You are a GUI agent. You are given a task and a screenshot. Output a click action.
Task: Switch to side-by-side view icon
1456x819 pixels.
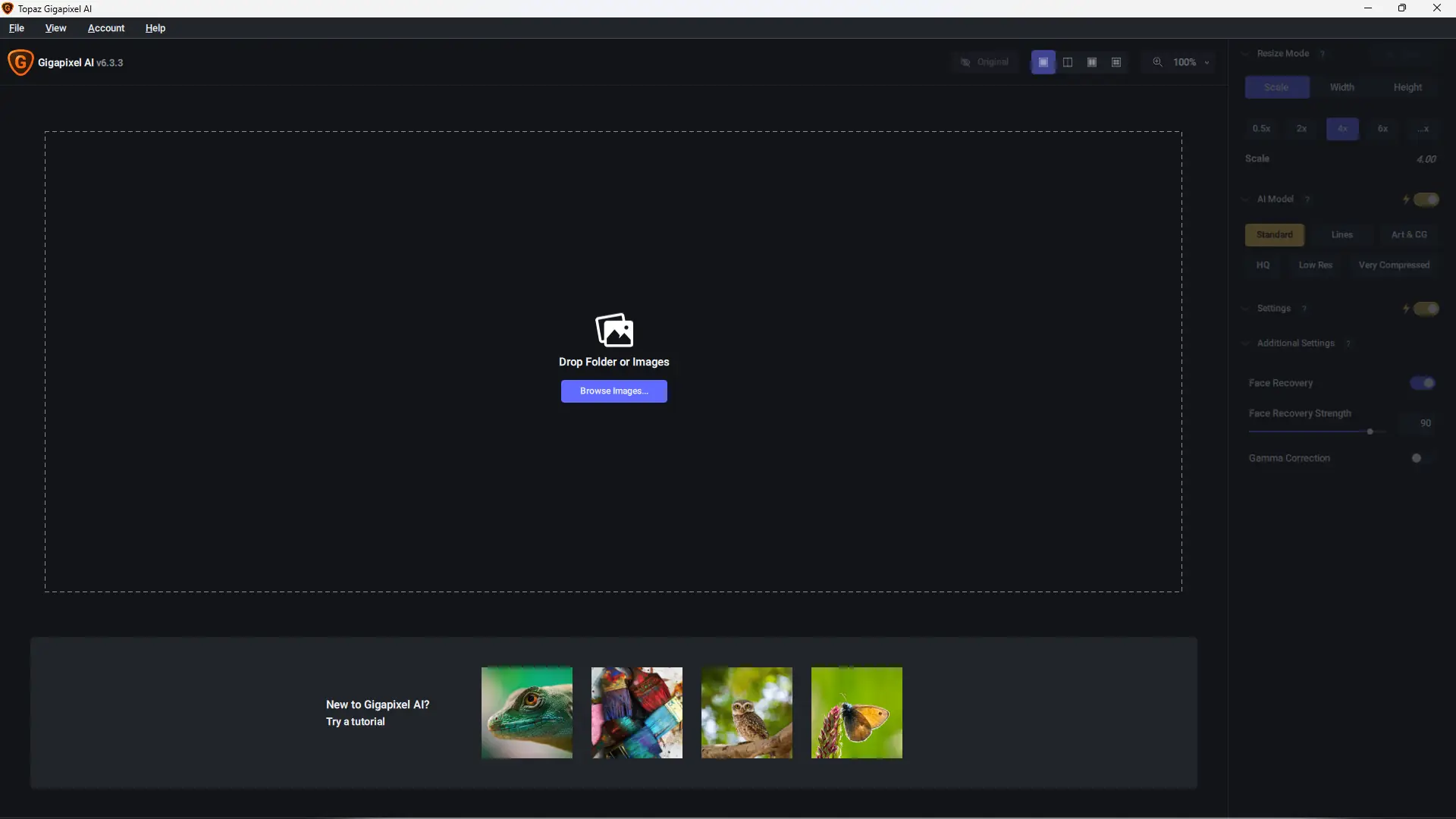point(1092,62)
